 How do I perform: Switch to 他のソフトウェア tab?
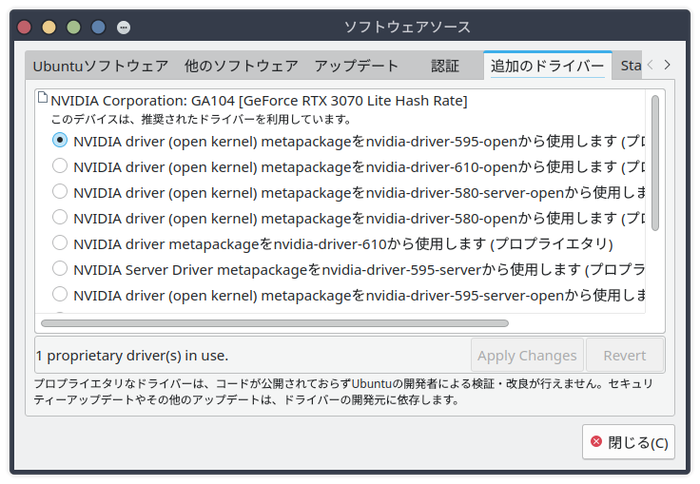tap(241, 66)
